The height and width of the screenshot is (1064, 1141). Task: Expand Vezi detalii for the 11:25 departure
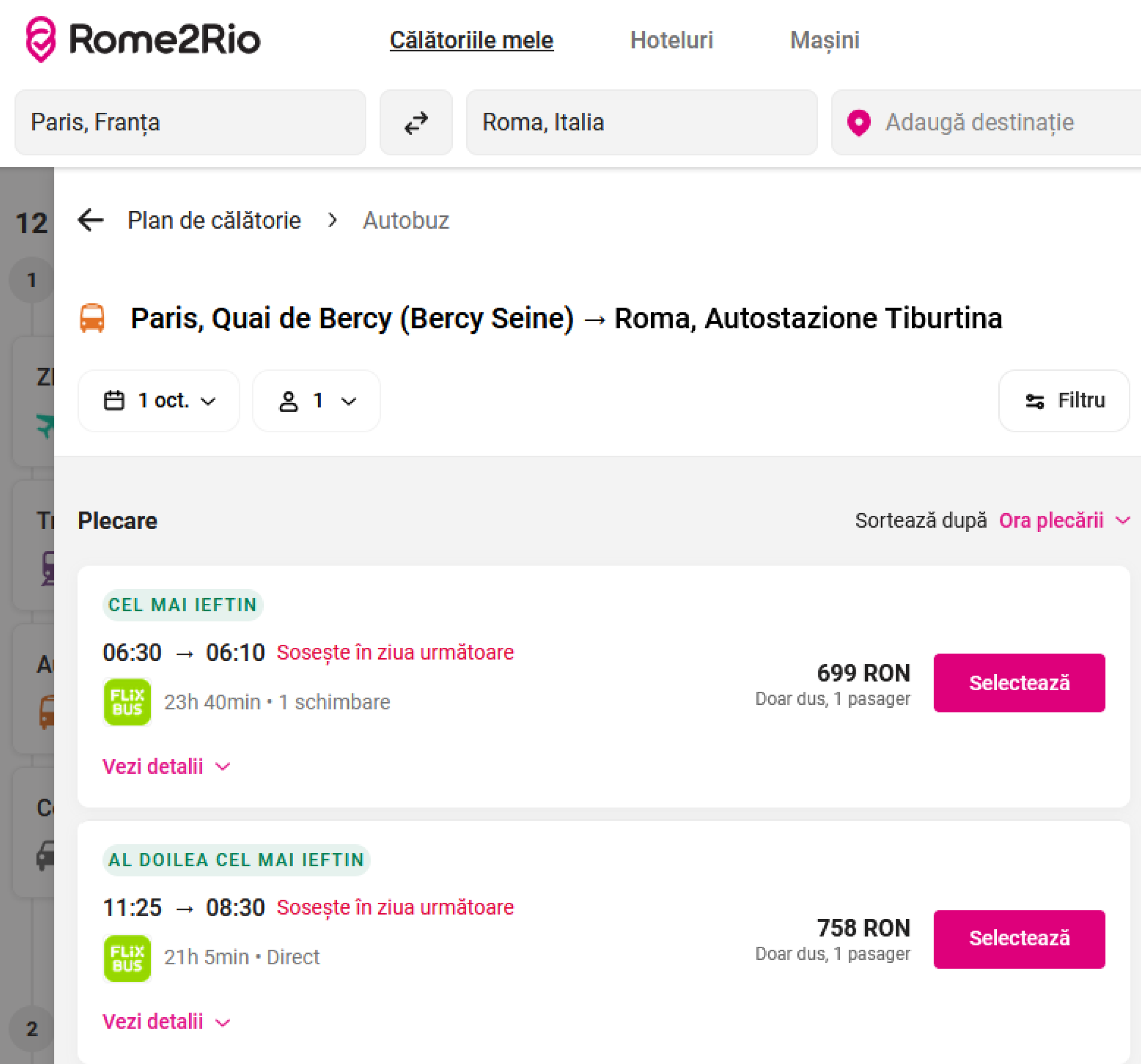(166, 1021)
